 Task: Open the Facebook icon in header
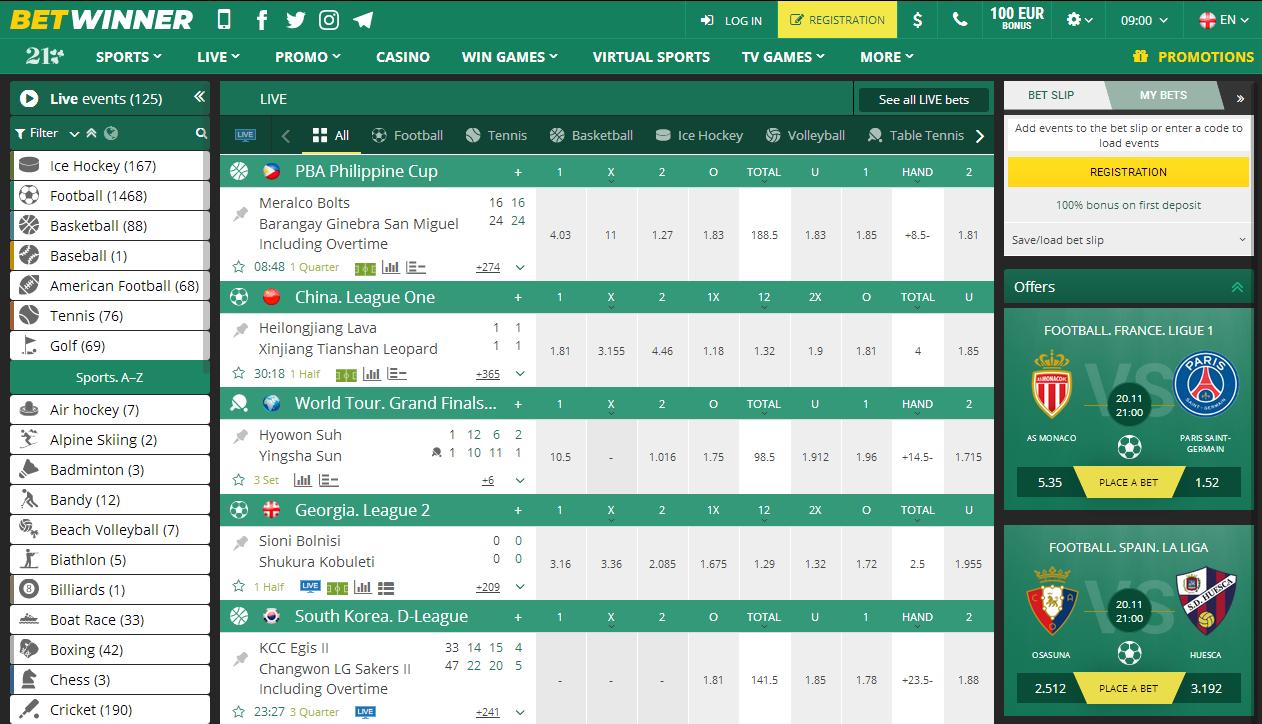[x=262, y=19]
